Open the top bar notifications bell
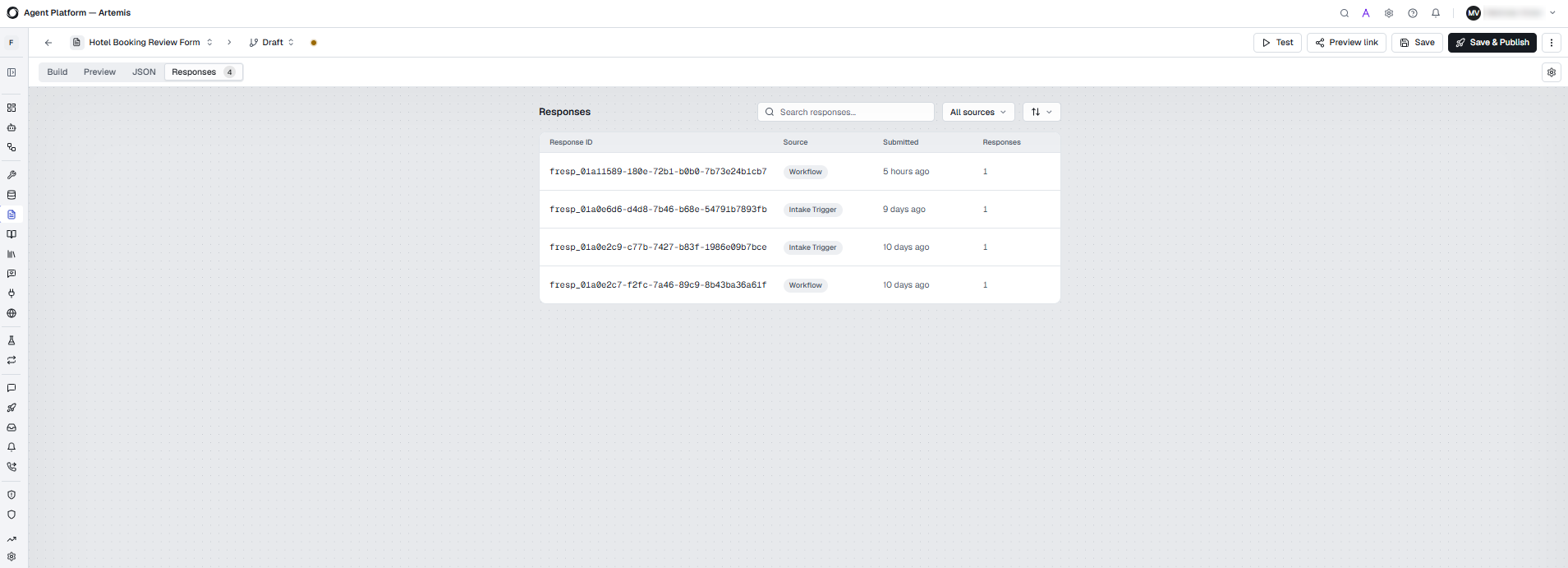The width and height of the screenshot is (1568, 568). (1436, 13)
